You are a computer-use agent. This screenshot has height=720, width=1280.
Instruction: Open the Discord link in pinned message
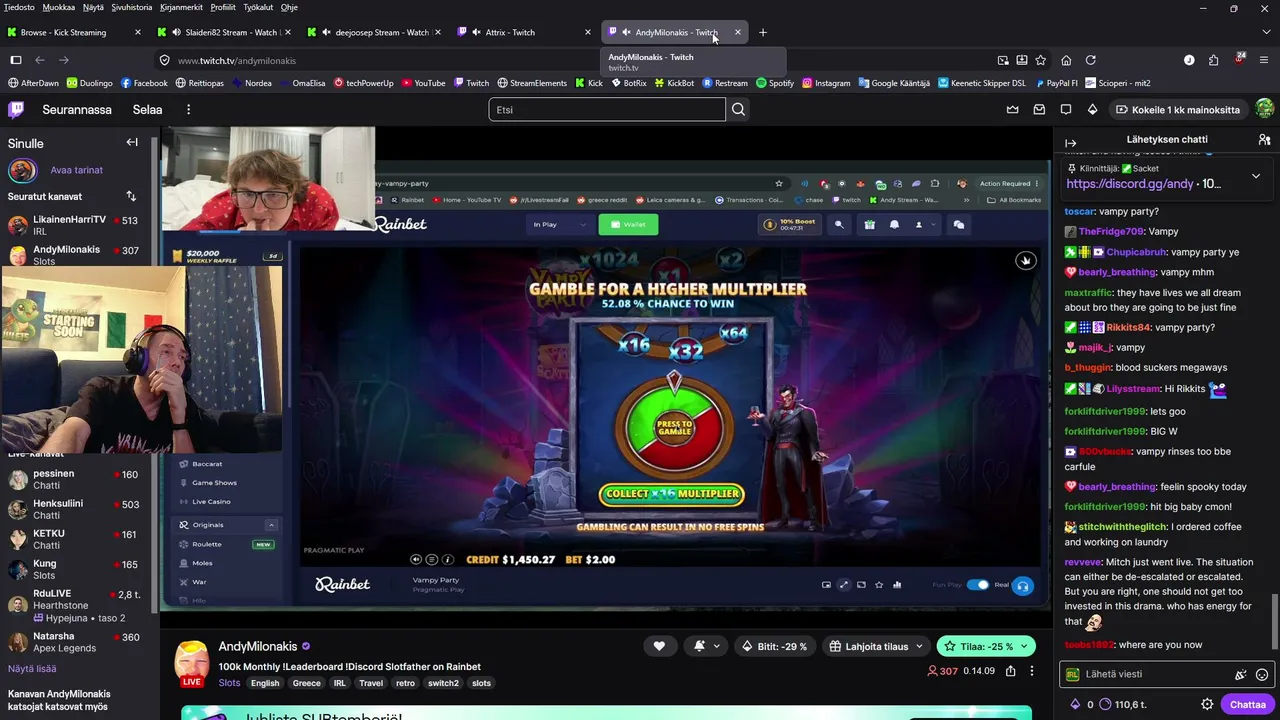[x=1130, y=184]
